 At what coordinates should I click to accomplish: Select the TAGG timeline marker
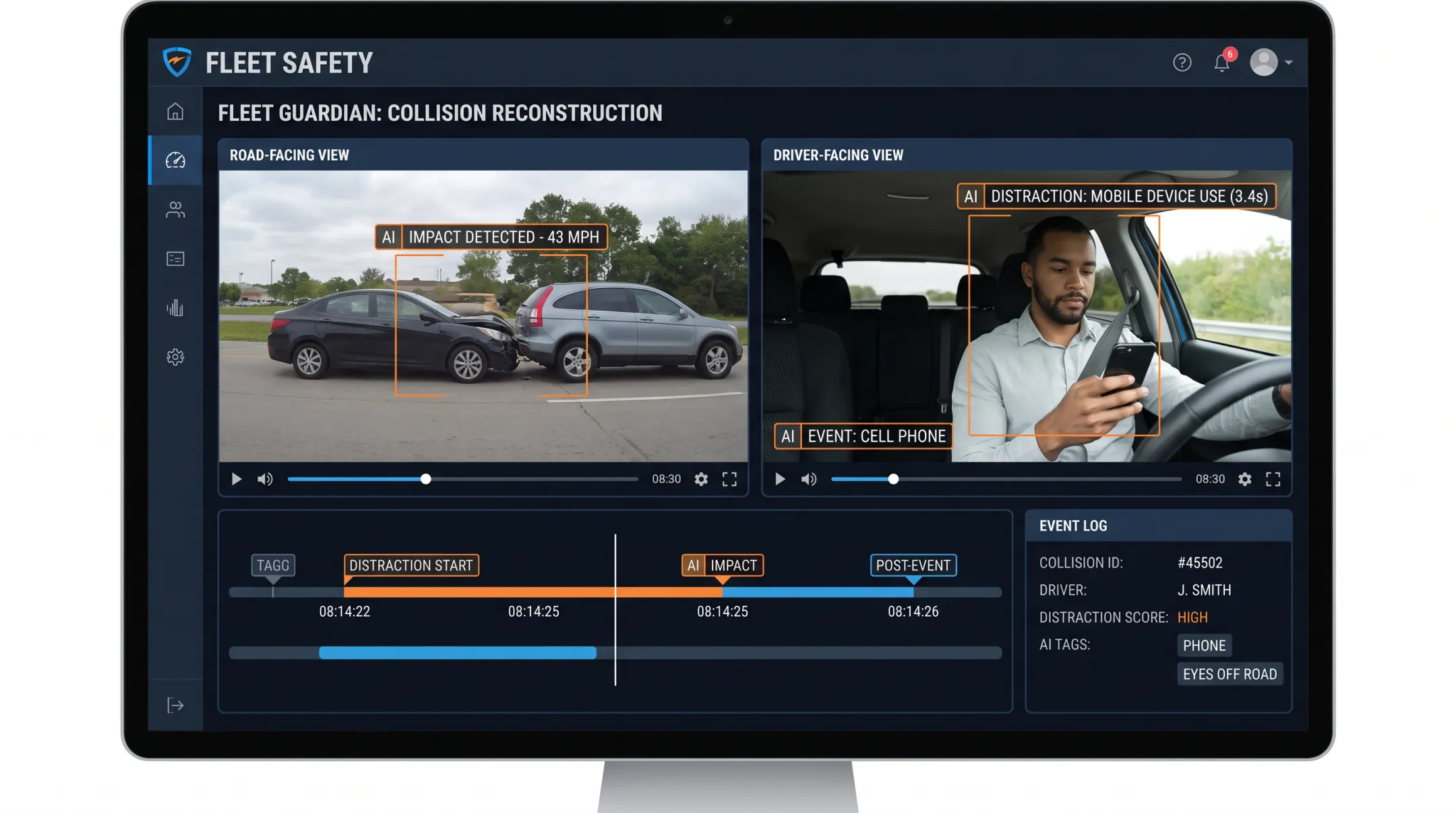coord(273,566)
